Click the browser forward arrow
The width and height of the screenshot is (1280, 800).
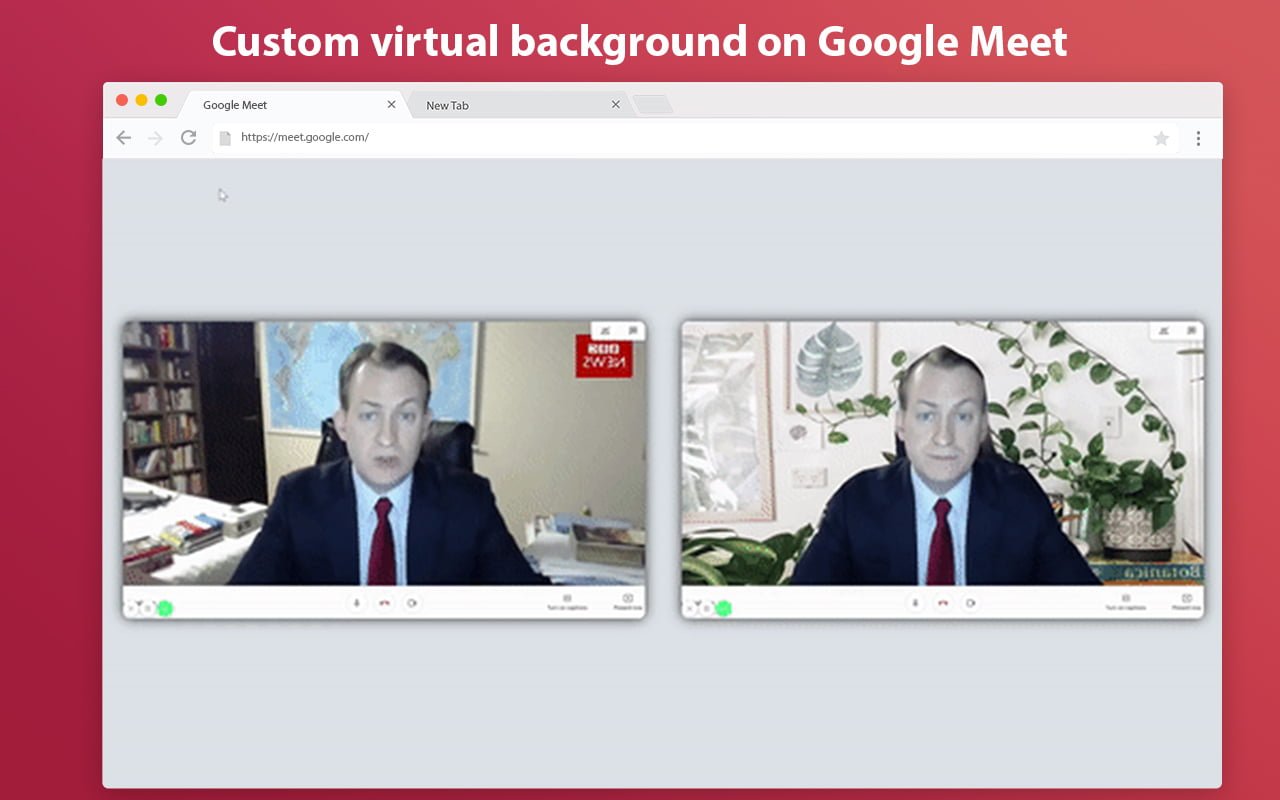155,138
